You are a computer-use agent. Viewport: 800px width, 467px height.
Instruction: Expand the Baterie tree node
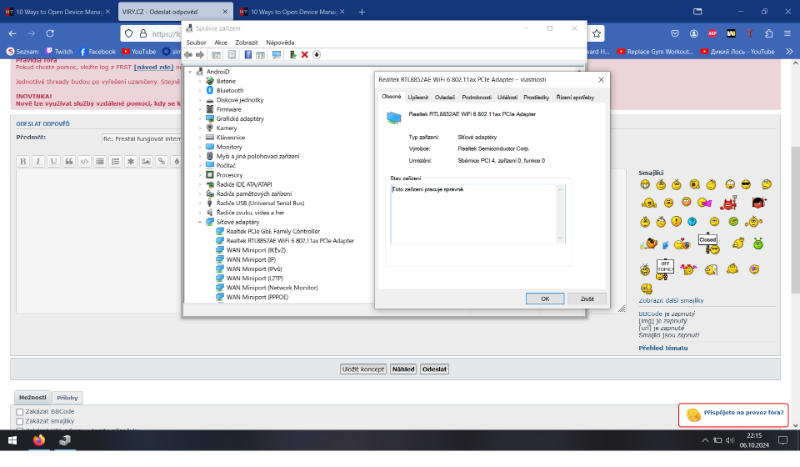(200, 81)
